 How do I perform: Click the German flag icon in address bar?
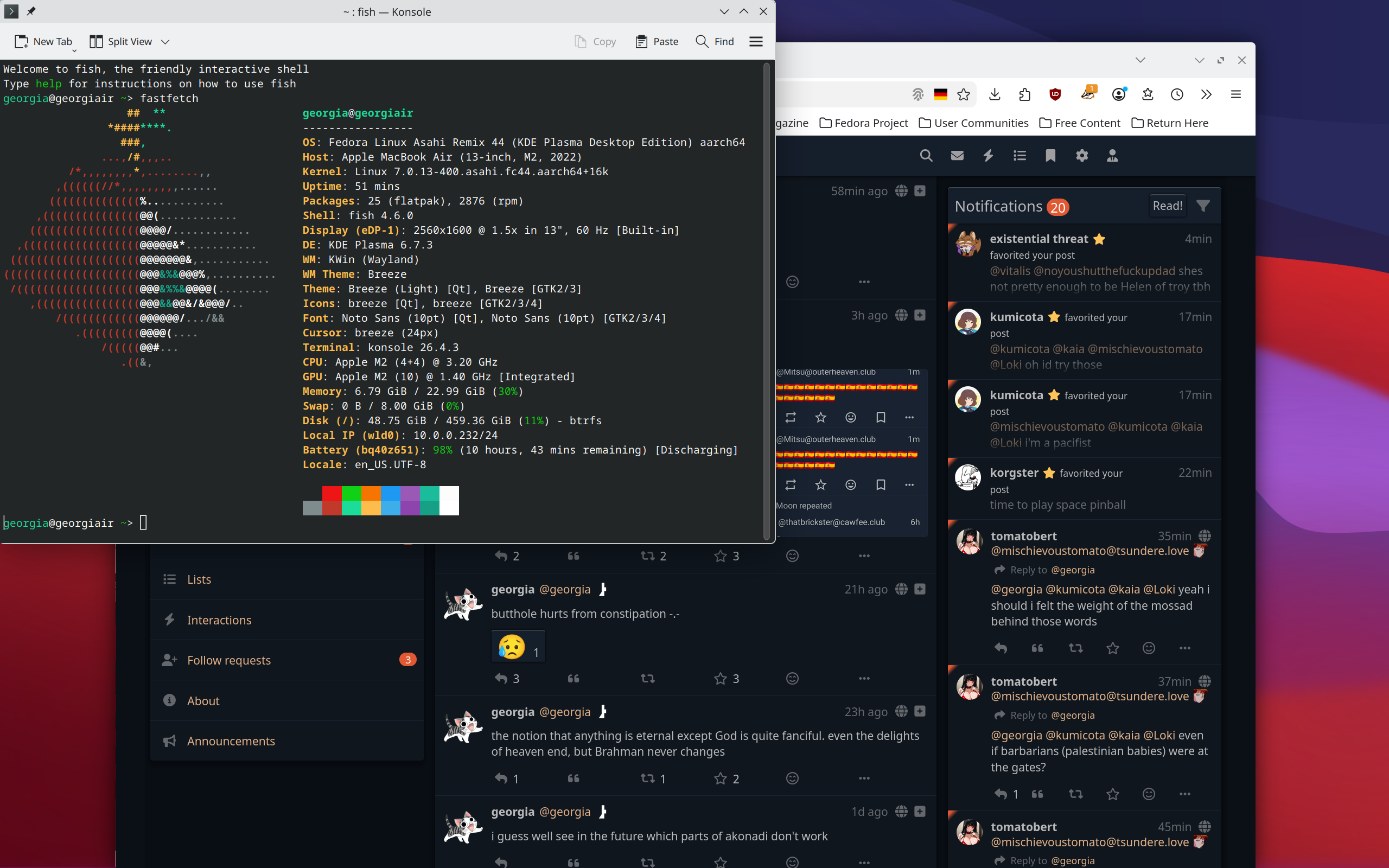(x=941, y=94)
